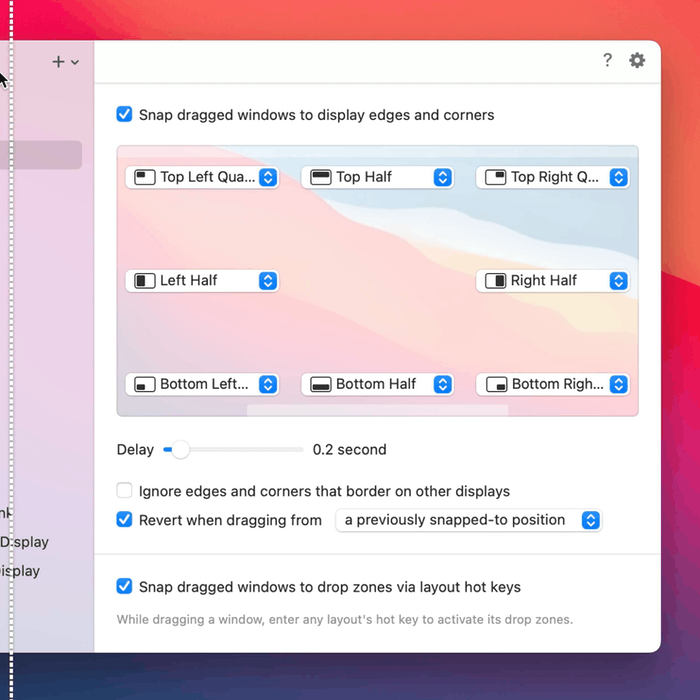This screenshot has width=700, height=700.
Task: Click the Right Half layout icon
Action: pyautogui.click(x=496, y=281)
